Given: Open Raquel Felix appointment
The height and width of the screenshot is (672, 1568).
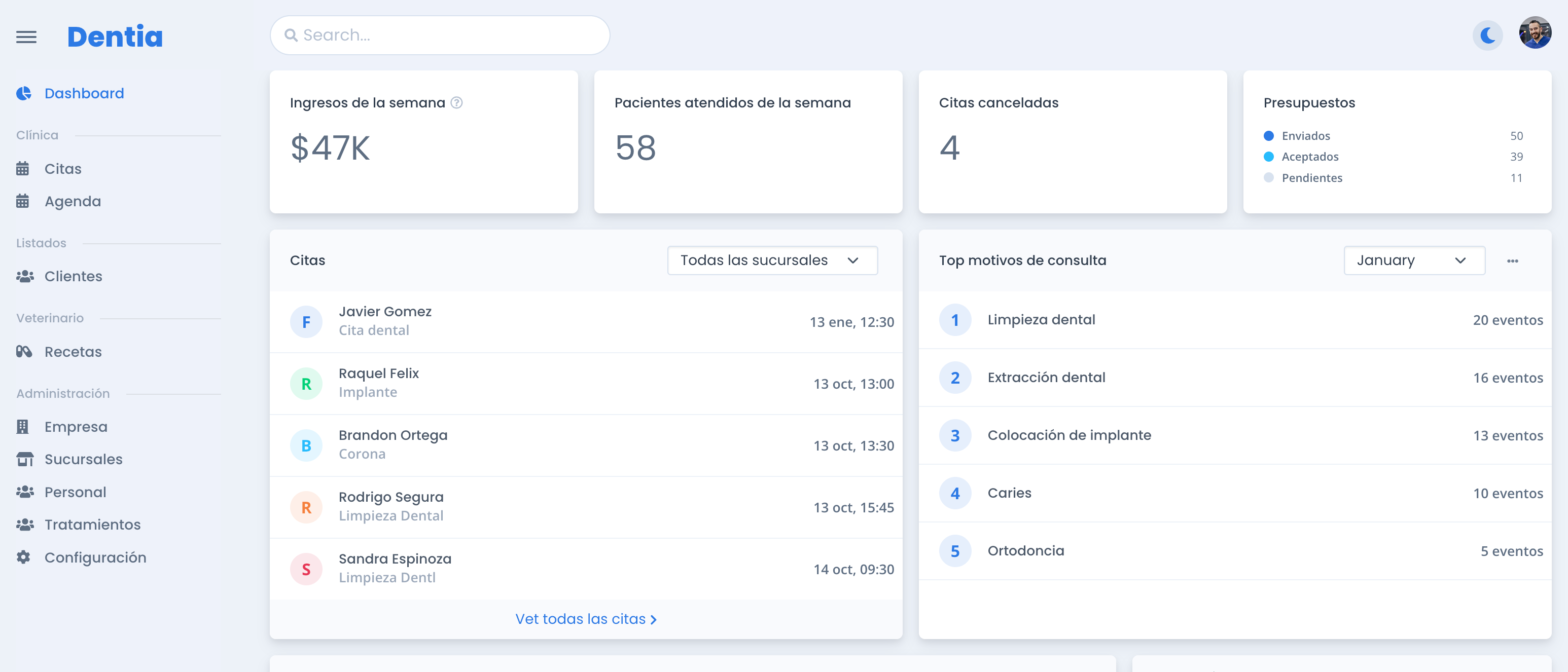Looking at the screenshot, I should click(x=586, y=384).
